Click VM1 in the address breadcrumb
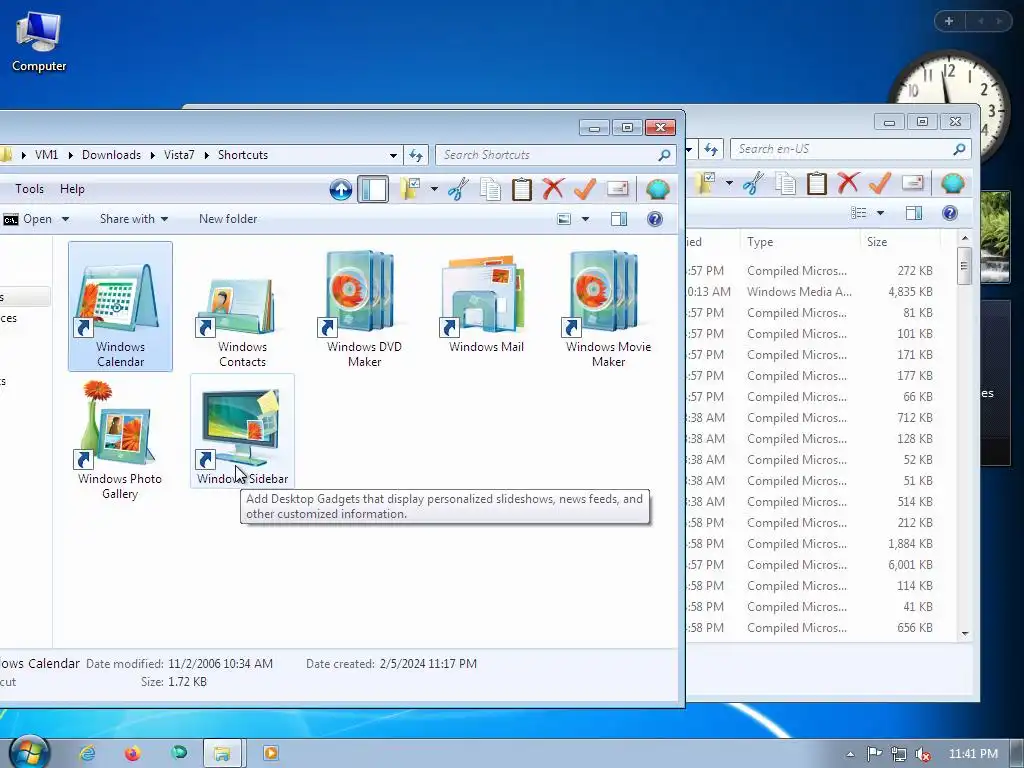This screenshot has width=1024, height=768. (46, 155)
